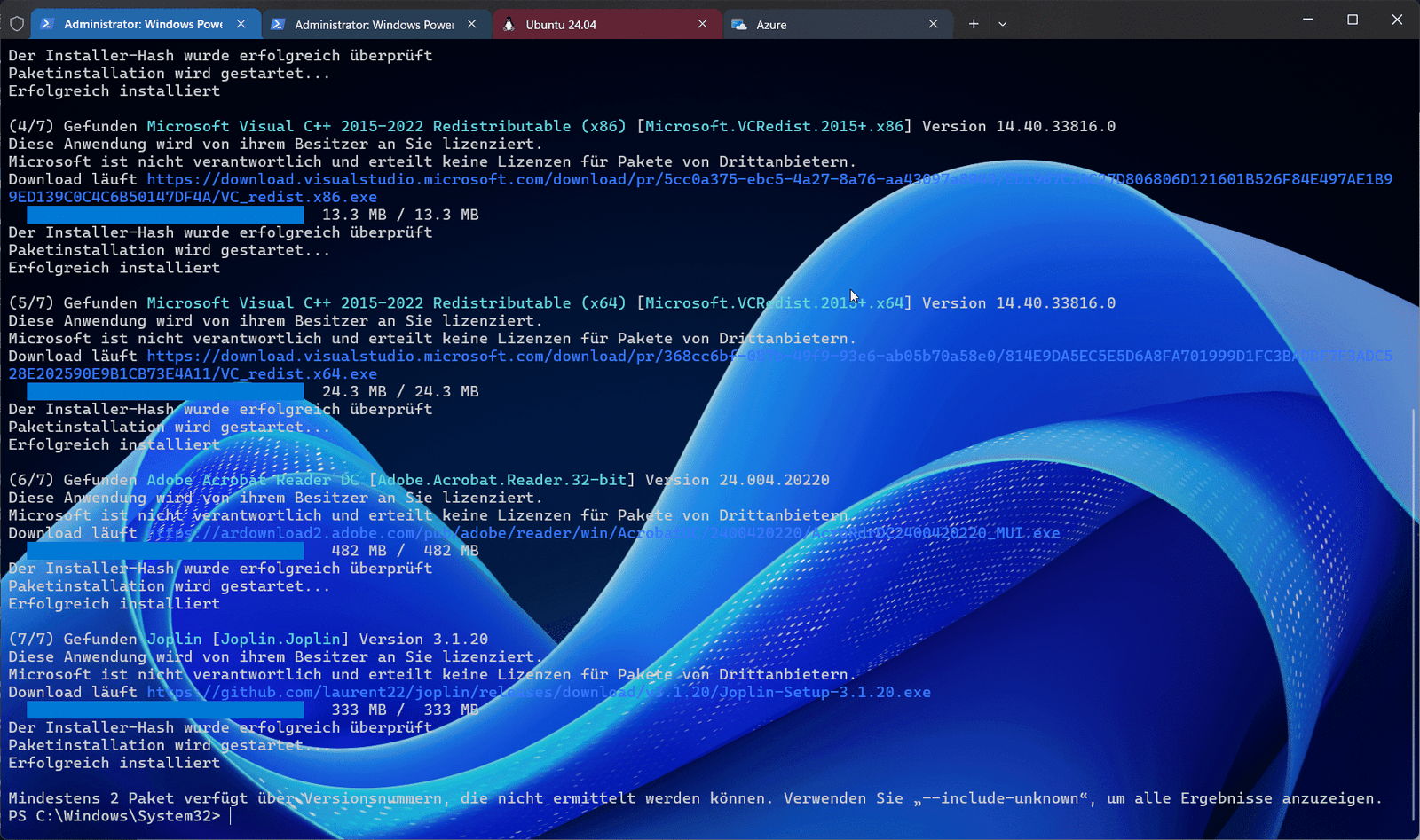Image resolution: width=1420 pixels, height=840 pixels.
Task: Click the PS C:\Windows\System32 prompt line
Action: pos(115,816)
